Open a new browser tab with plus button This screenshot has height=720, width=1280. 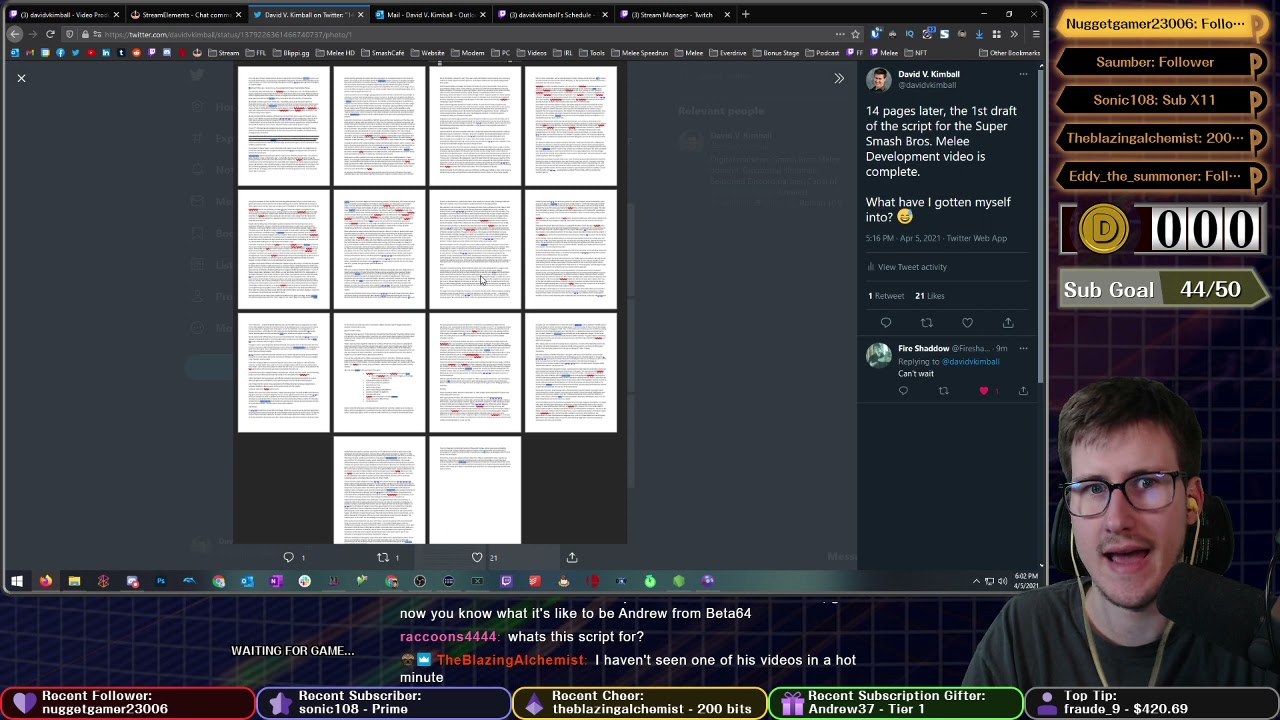click(745, 15)
